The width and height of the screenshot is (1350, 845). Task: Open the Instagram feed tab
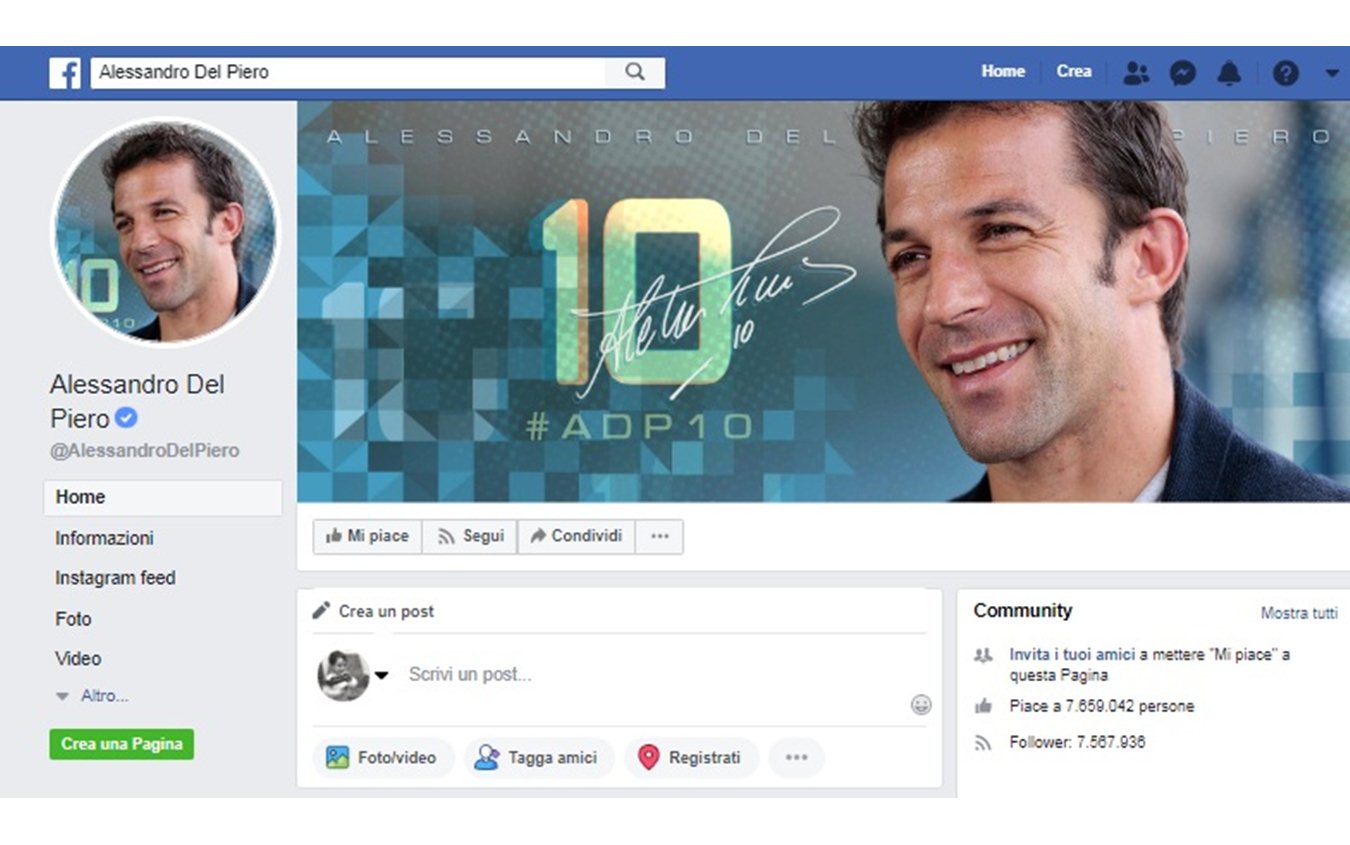pos(115,578)
